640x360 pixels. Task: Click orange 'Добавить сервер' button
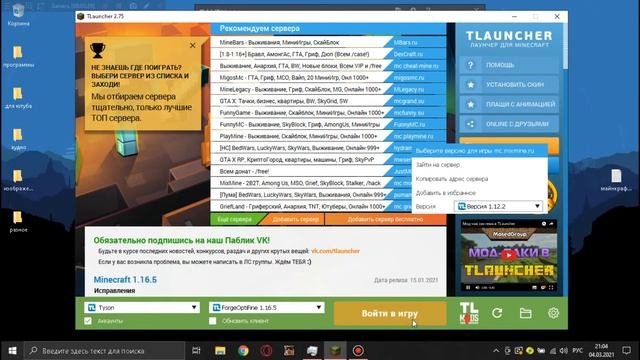pos(296,219)
